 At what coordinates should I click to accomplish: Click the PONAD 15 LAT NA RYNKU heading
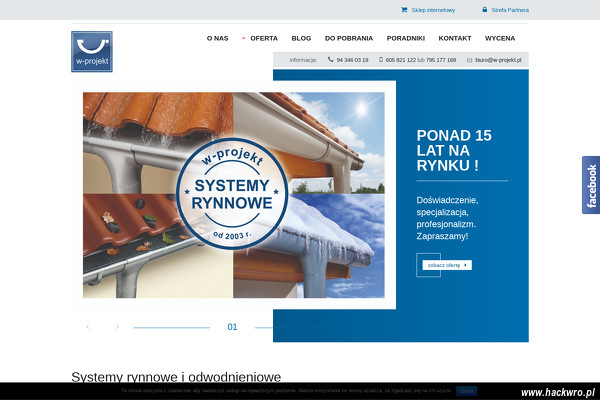(454, 150)
